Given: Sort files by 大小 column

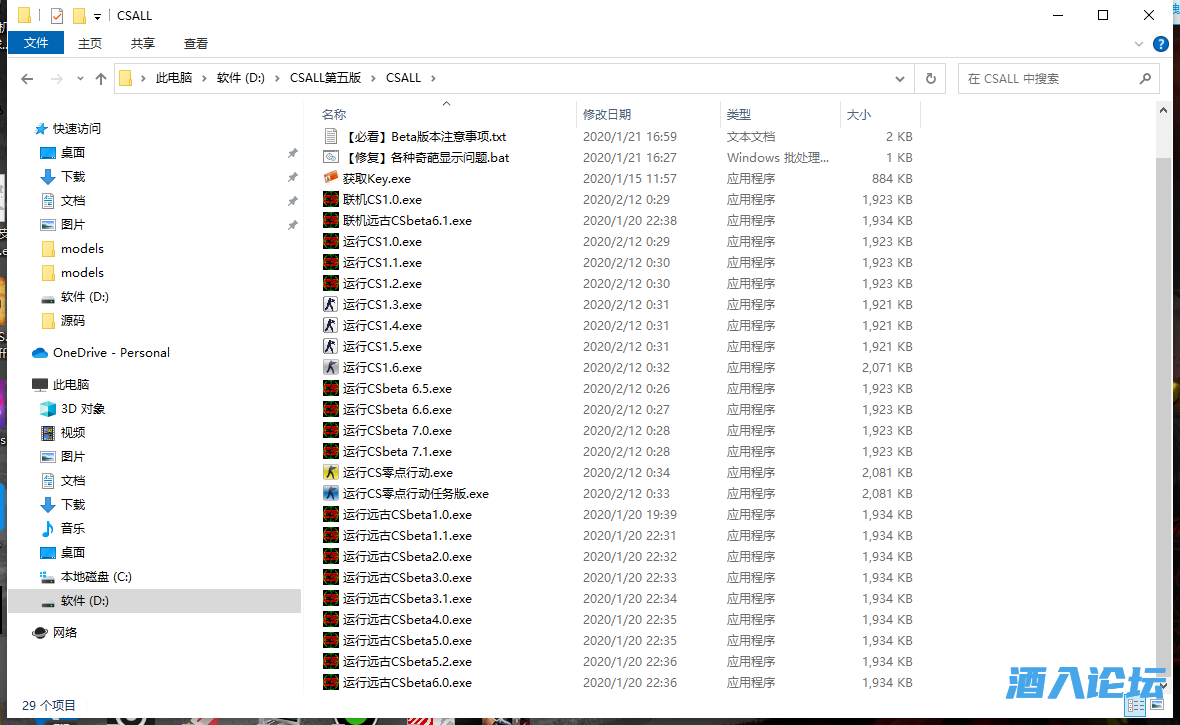Looking at the screenshot, I should click(859, 114).
